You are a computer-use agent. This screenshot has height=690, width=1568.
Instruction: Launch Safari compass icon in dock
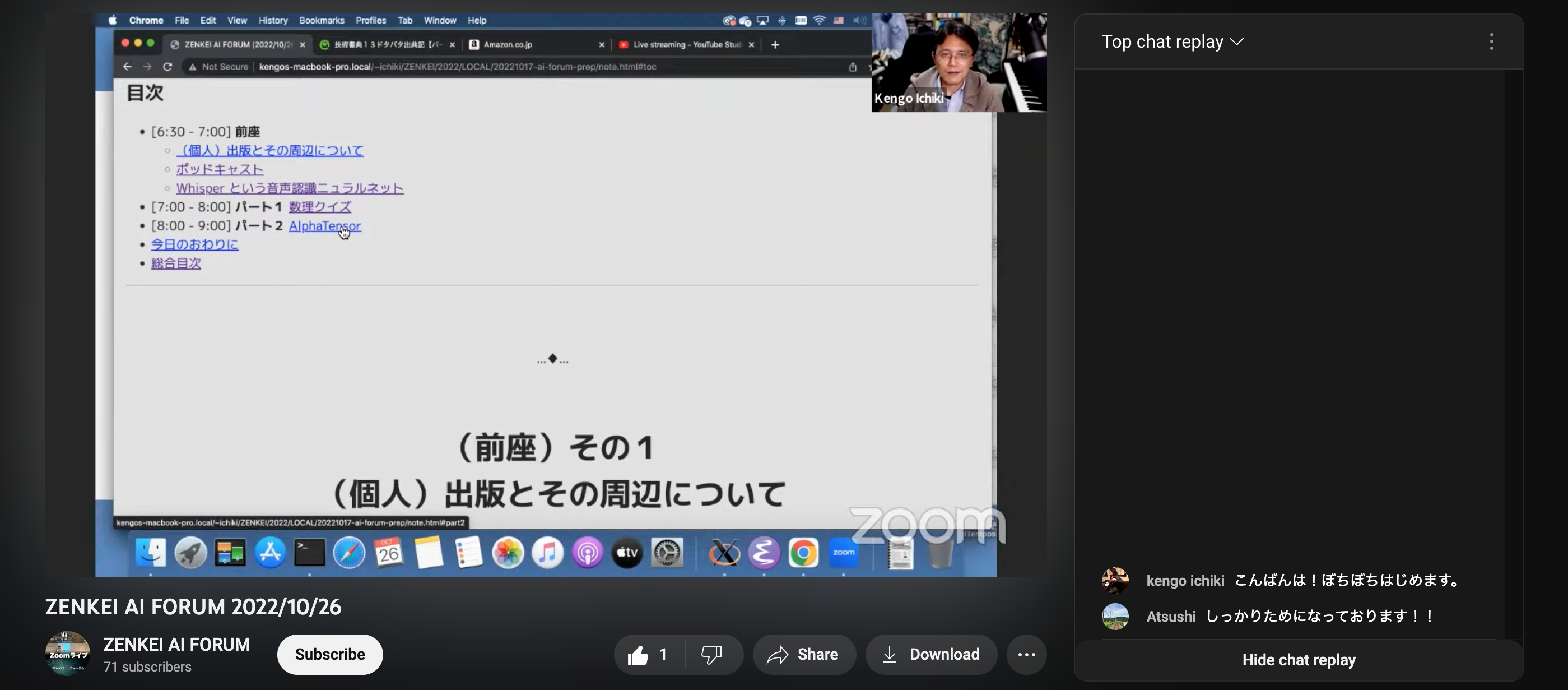pos(350,553)
